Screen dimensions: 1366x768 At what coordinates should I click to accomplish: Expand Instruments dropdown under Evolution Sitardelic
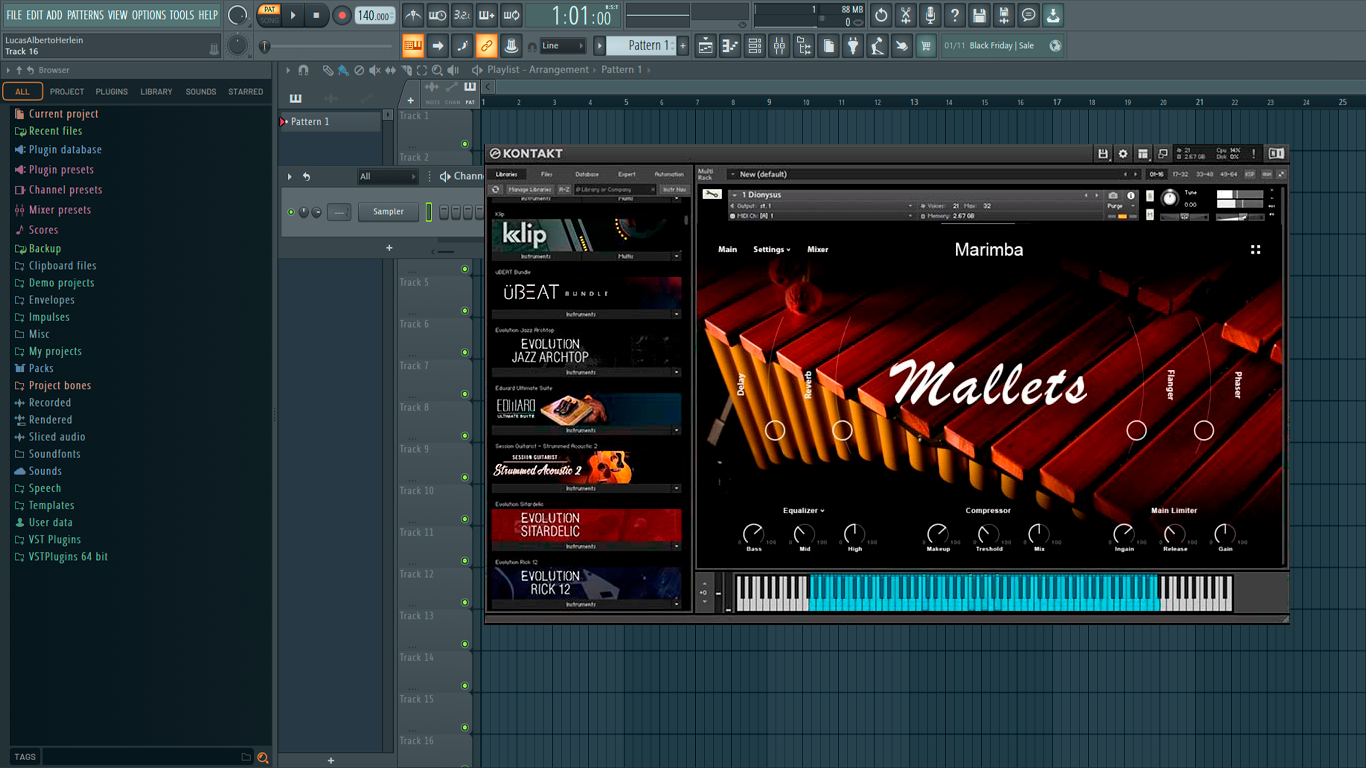[x=676, y=546]
